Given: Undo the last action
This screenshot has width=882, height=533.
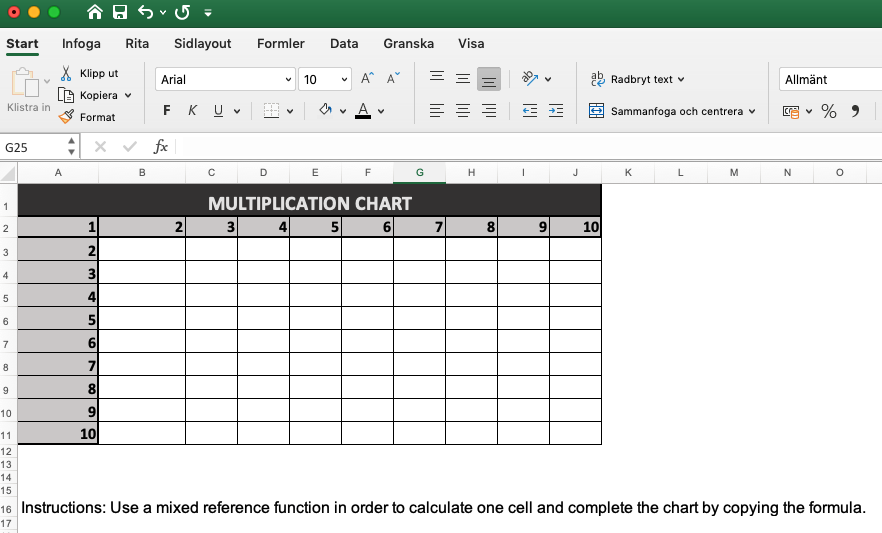Looking at the screenshot, I should click(145, 12).
